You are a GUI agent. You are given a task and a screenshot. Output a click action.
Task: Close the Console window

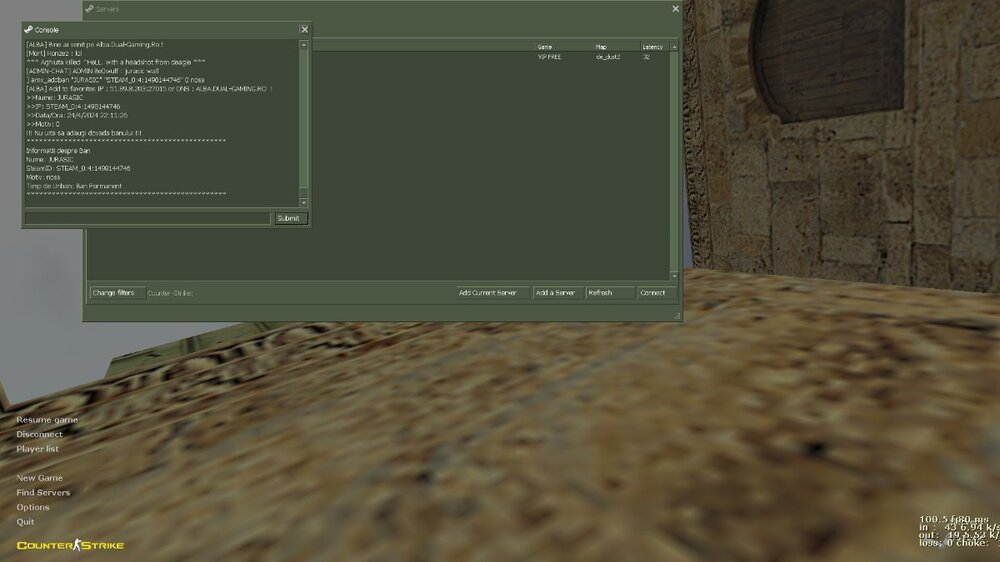point(304,30)
